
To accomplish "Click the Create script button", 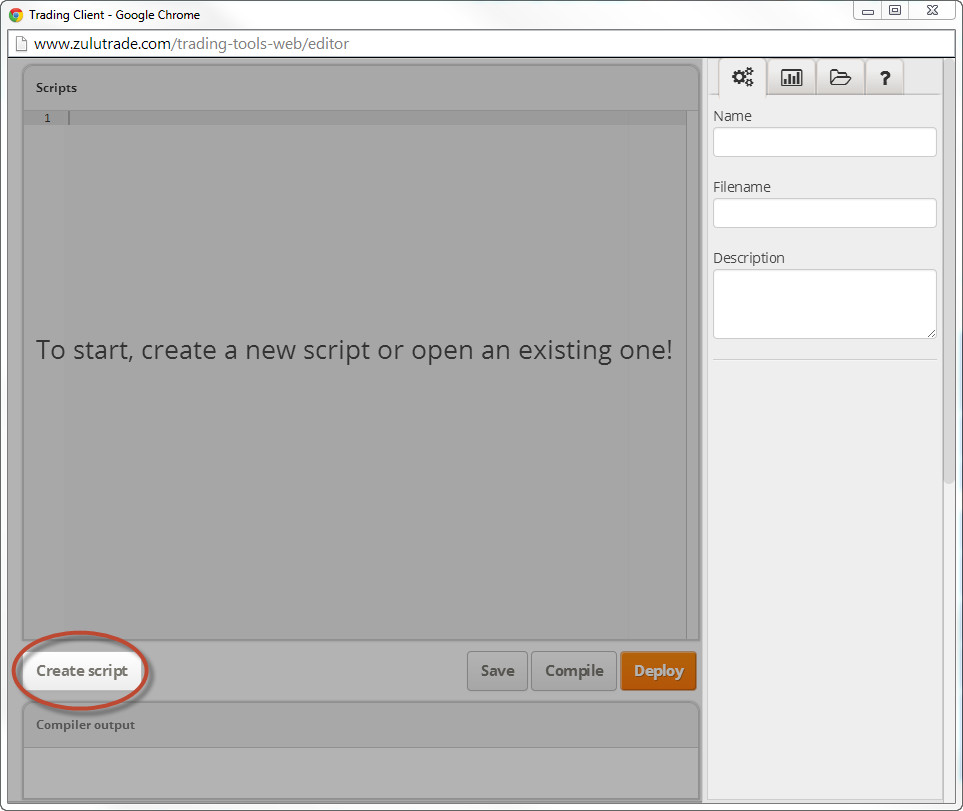I will click(82, 670).
